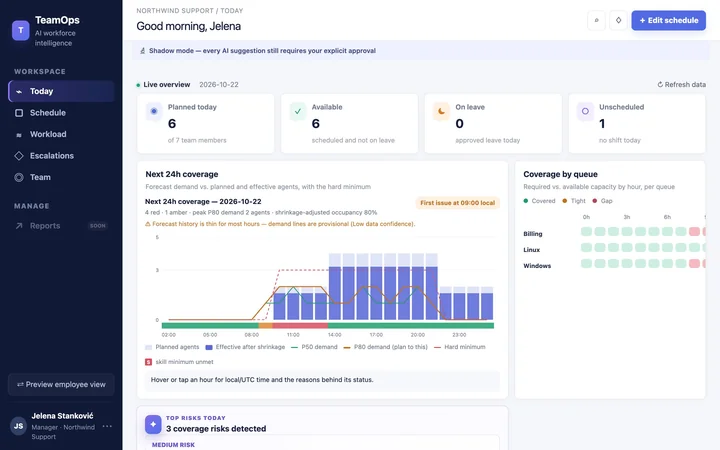Click the red gap cell in the Windows row
This screenshot has height=450, width=720.
point(694,264)
